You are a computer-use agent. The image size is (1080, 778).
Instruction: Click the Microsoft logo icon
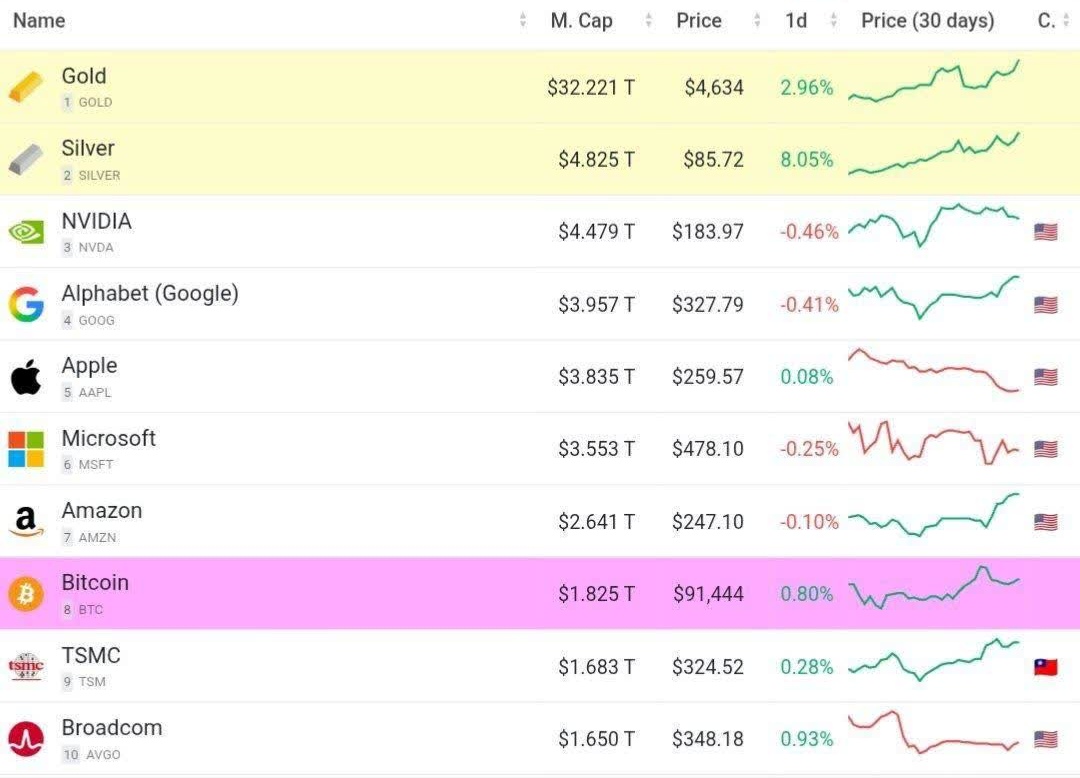tap(26, 449)
